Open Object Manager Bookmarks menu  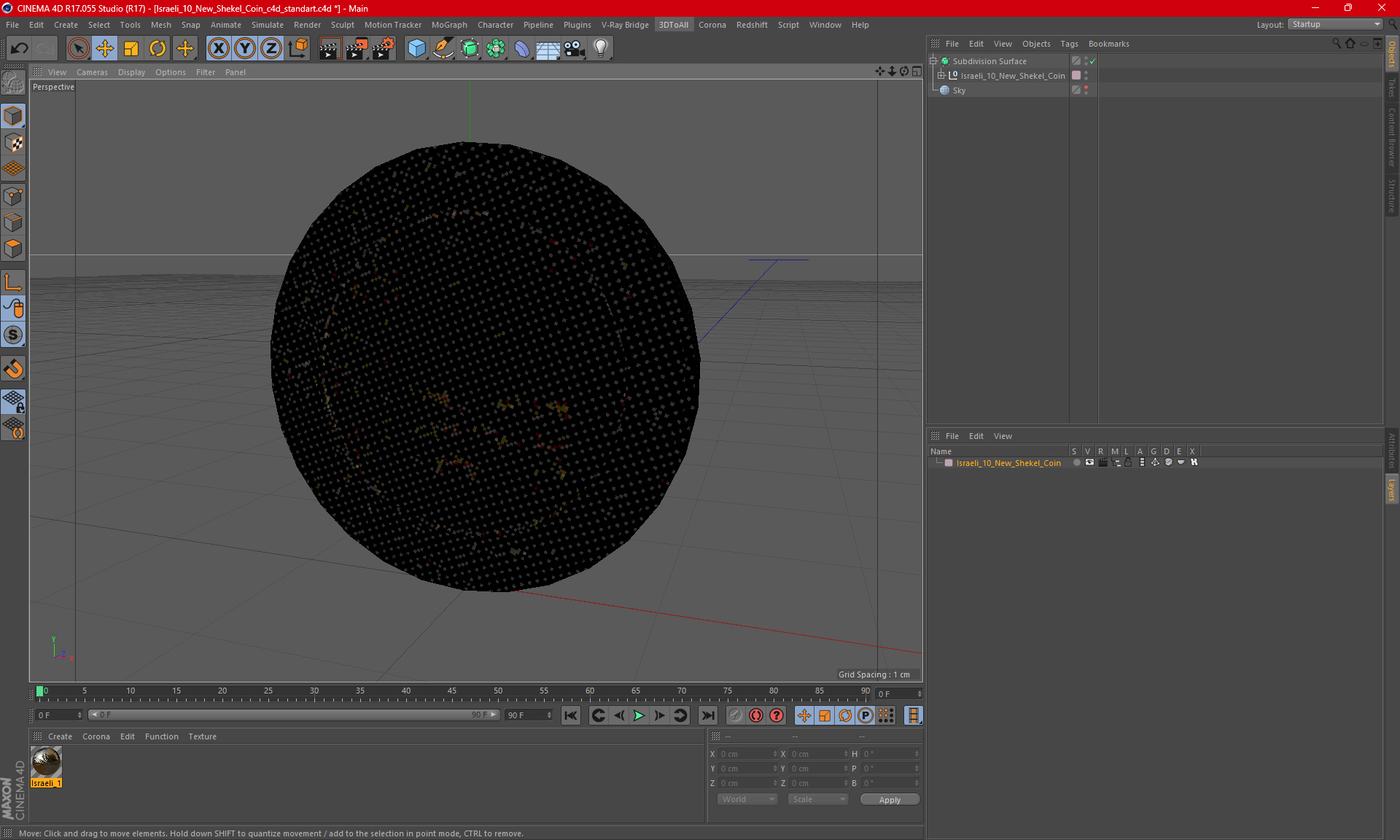coord(1108,44)
